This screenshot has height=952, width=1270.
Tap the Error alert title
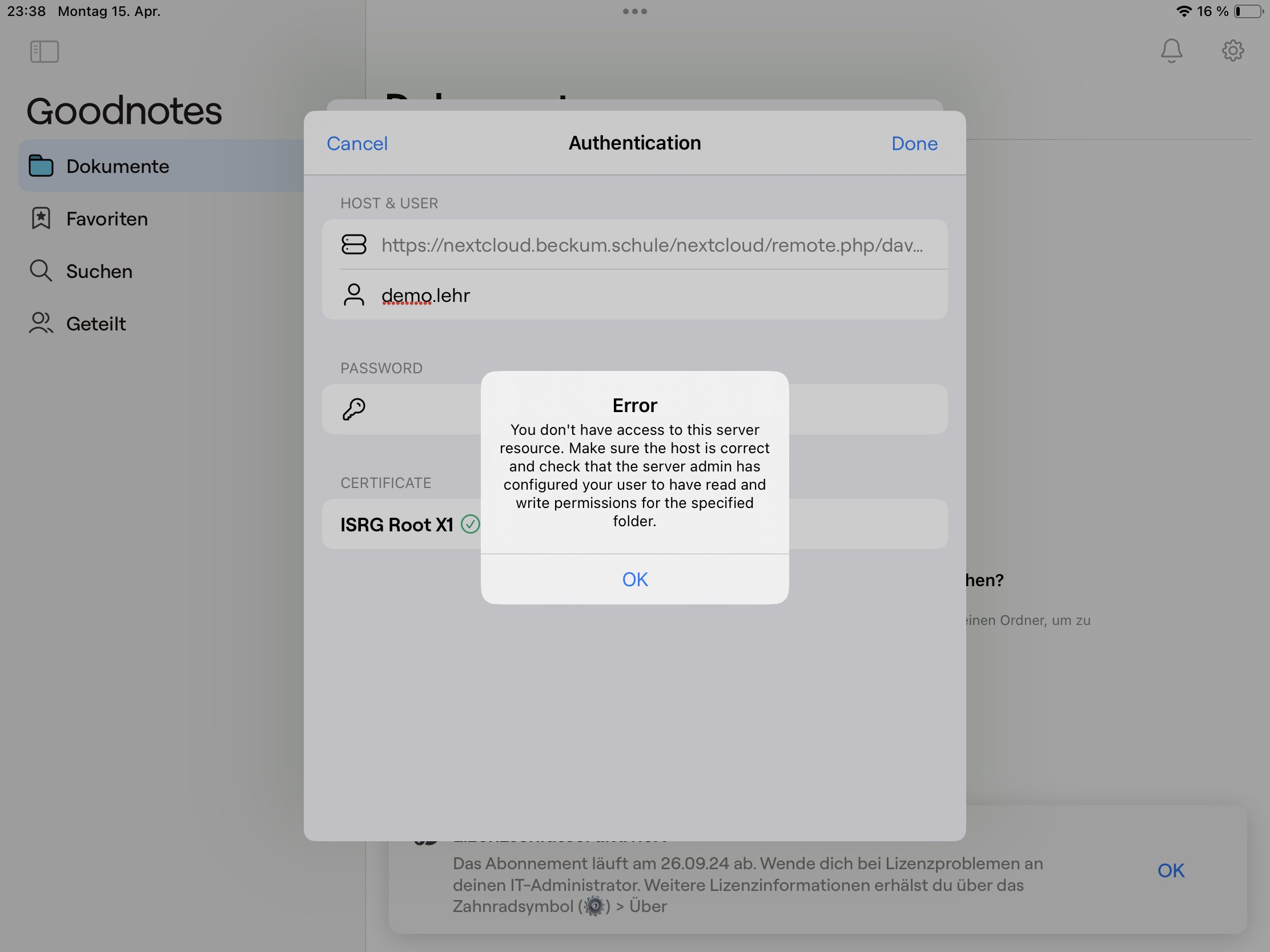pos(634,405)
